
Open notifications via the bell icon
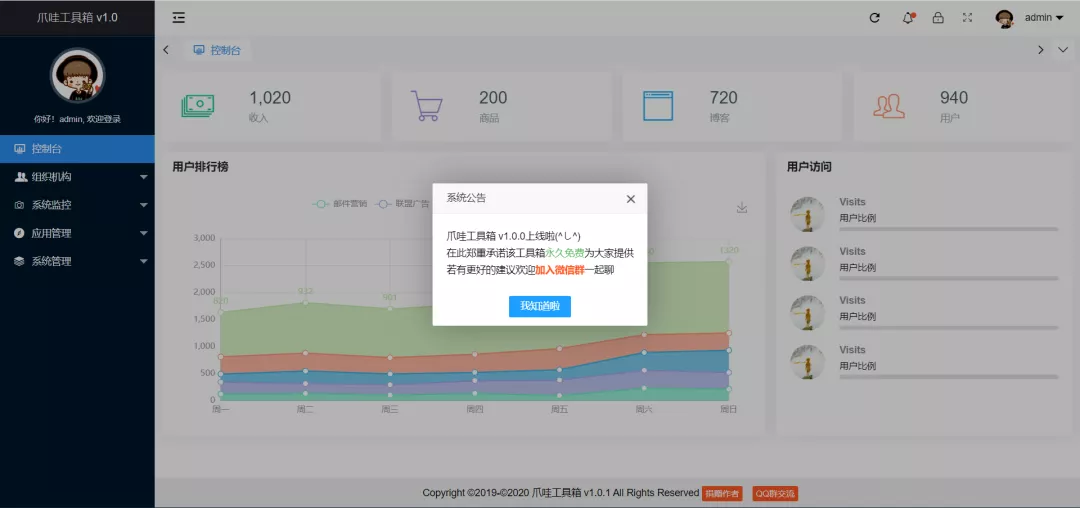click(908, 17)
